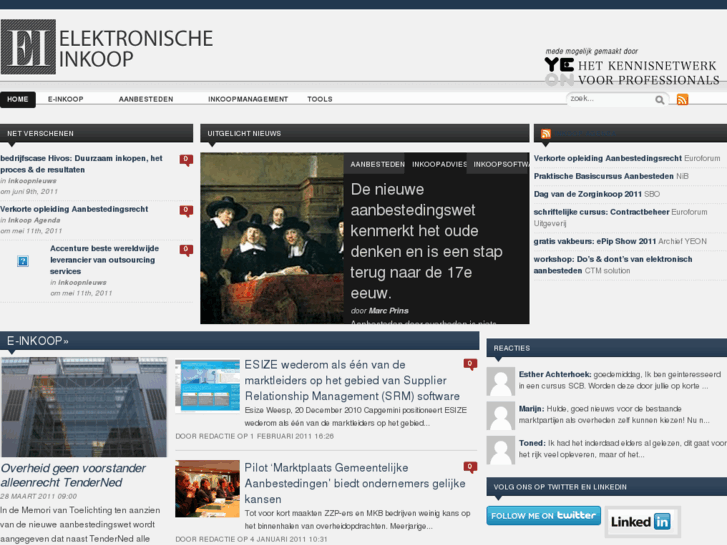Open bedrijfscase Hivos Duurzaam inkopen article
This screenshot has width=727, height=545.
82,164
